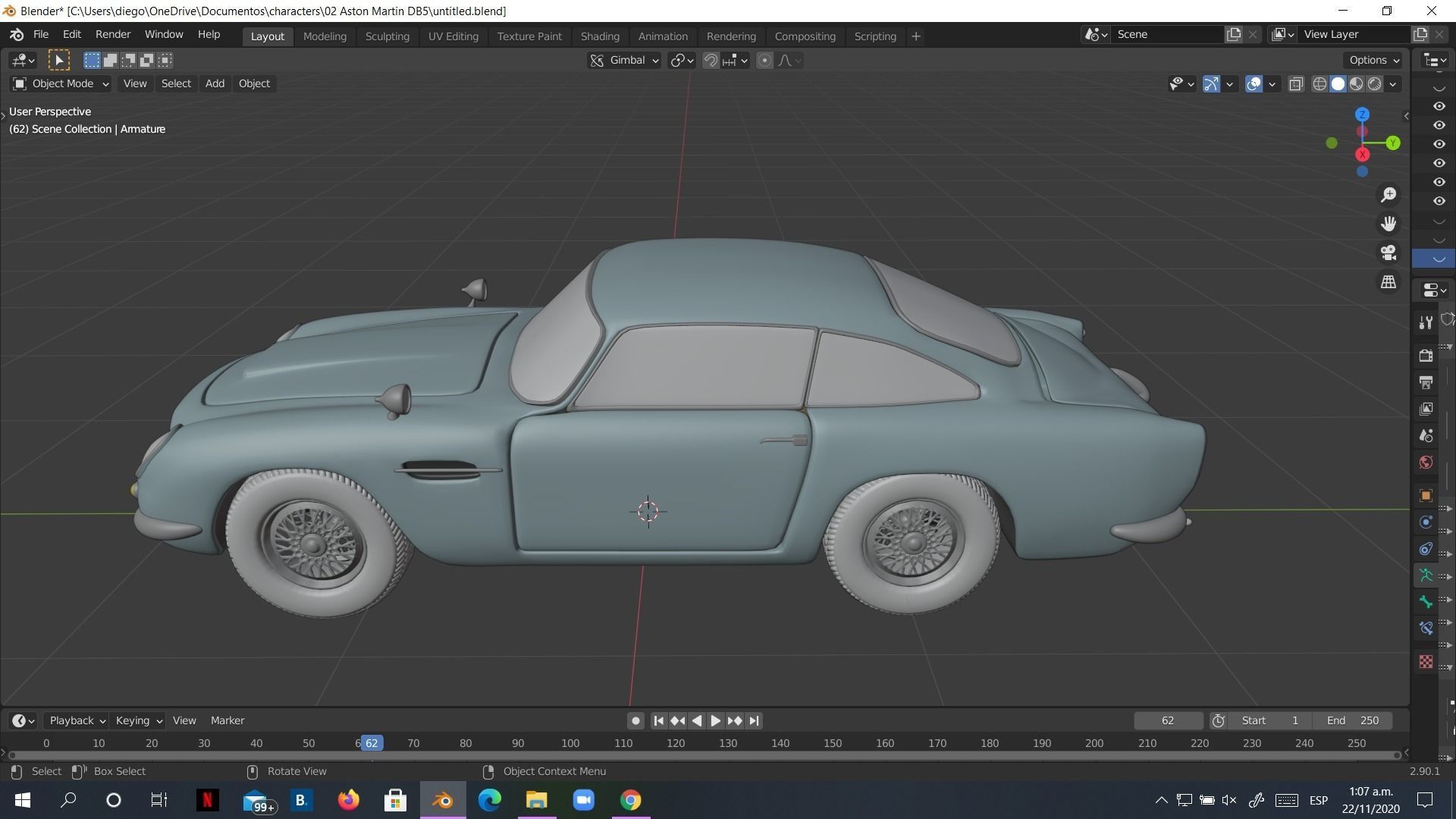The image size is (1456, 819).
Task: Open the 3D viewport editor type dropdown
Action: pos(23,60)
